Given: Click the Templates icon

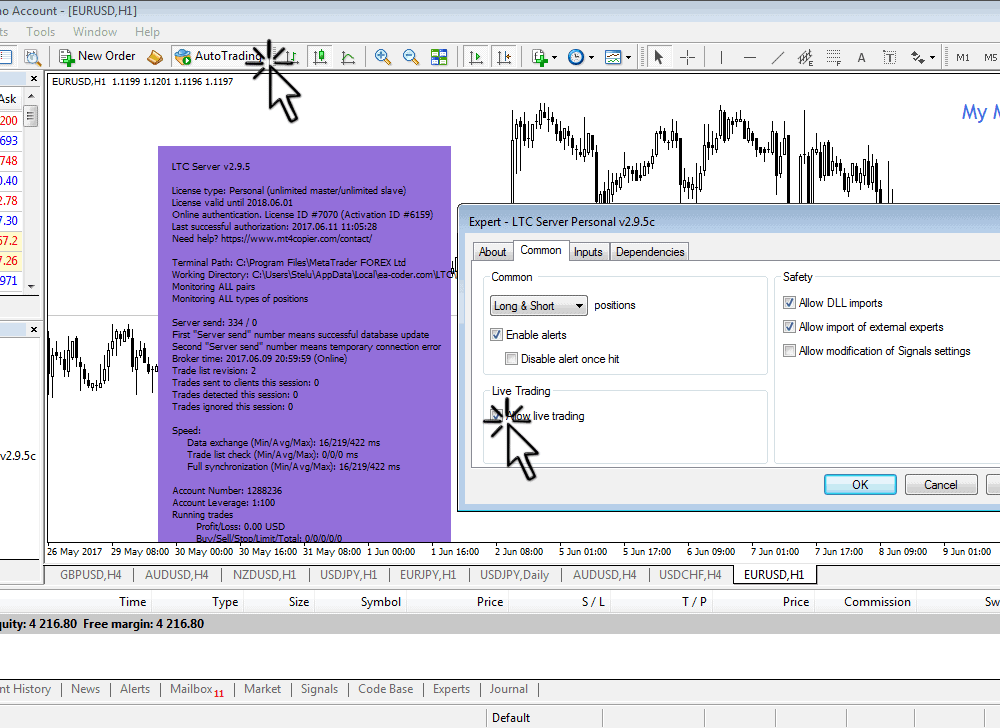Looking at the screenshot, I should point(613,57).
